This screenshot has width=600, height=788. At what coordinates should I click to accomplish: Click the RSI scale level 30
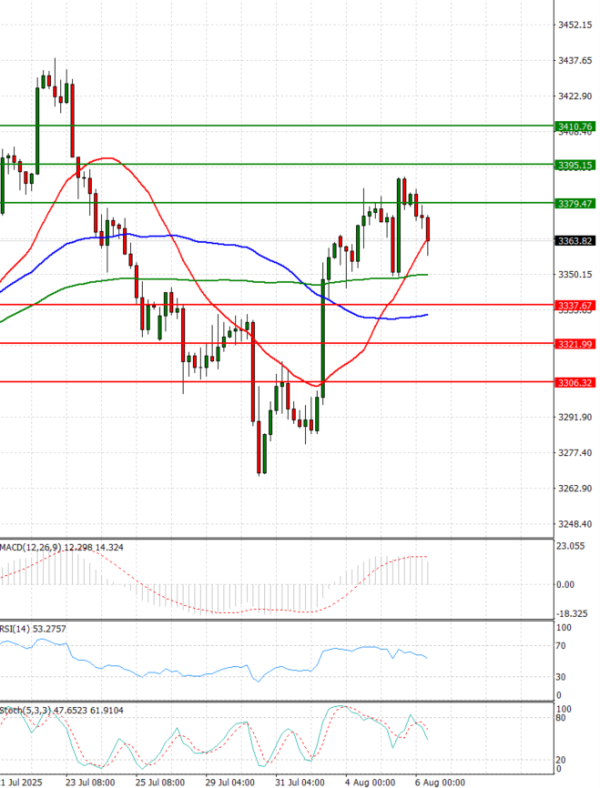561,677
